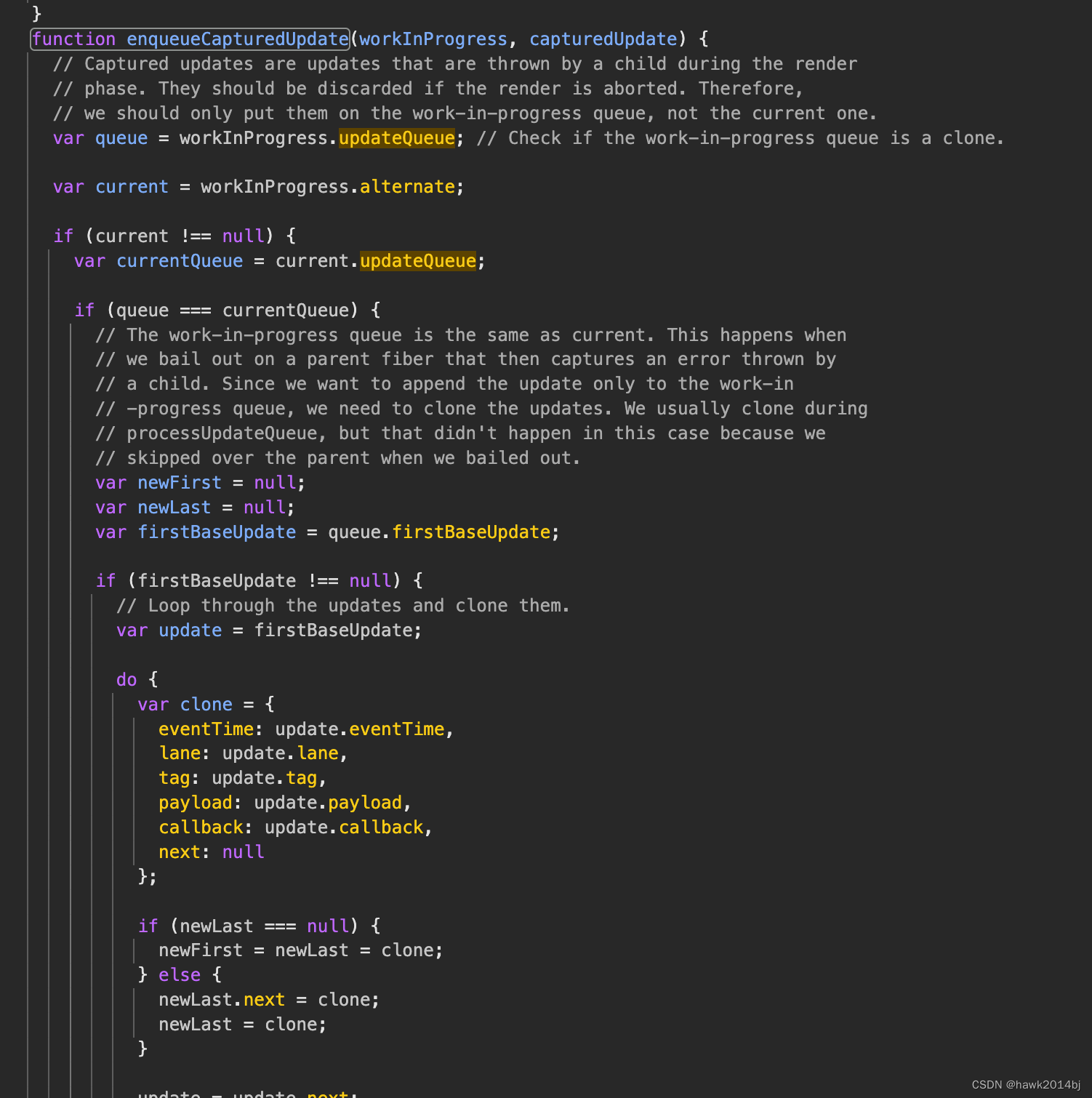This screenshot has width=1092, height=1098.
Task: Click the newFirst variable declaration
Action: click(x=180, y=483)
